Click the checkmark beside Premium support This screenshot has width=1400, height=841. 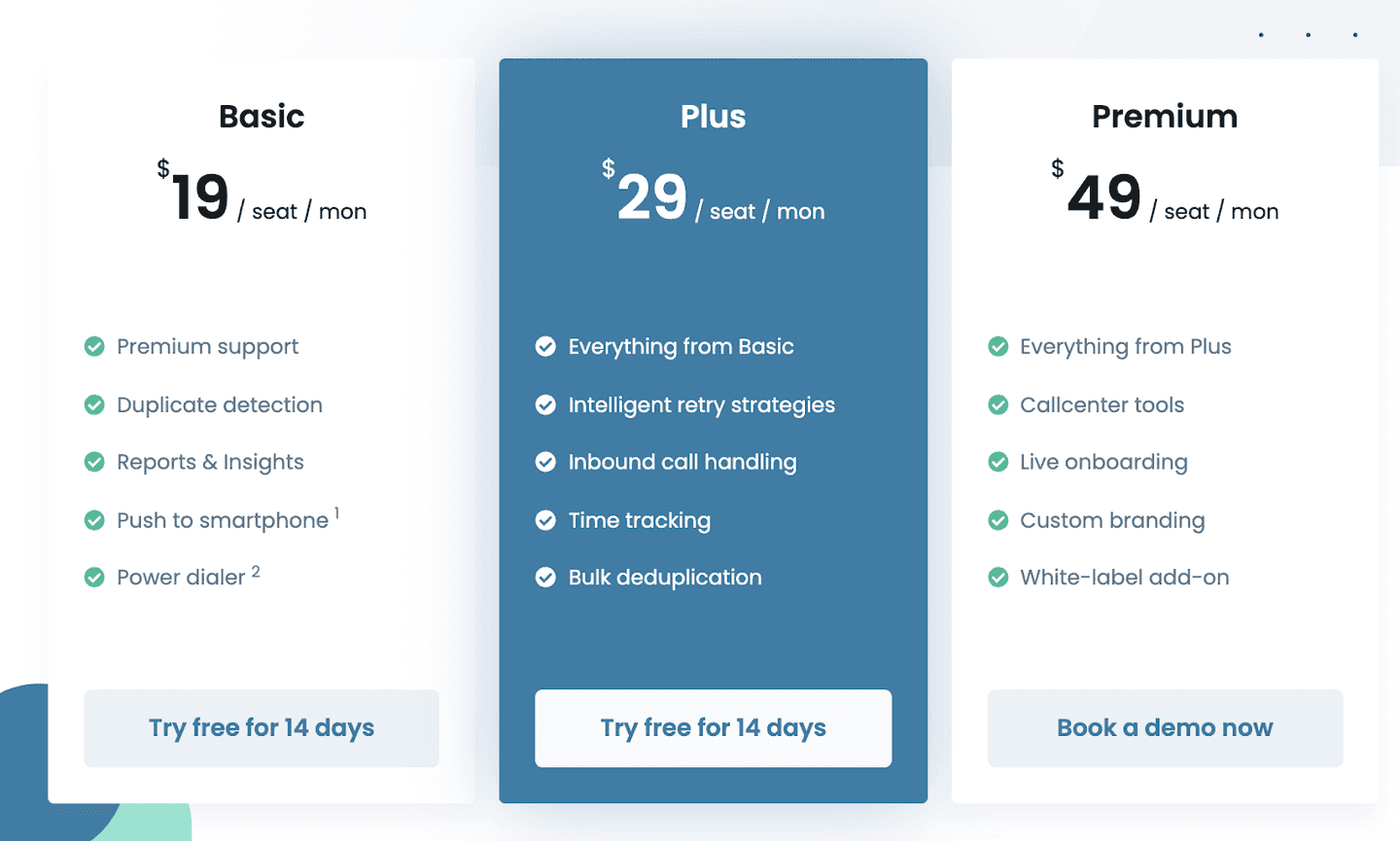[x=94, y=346]
